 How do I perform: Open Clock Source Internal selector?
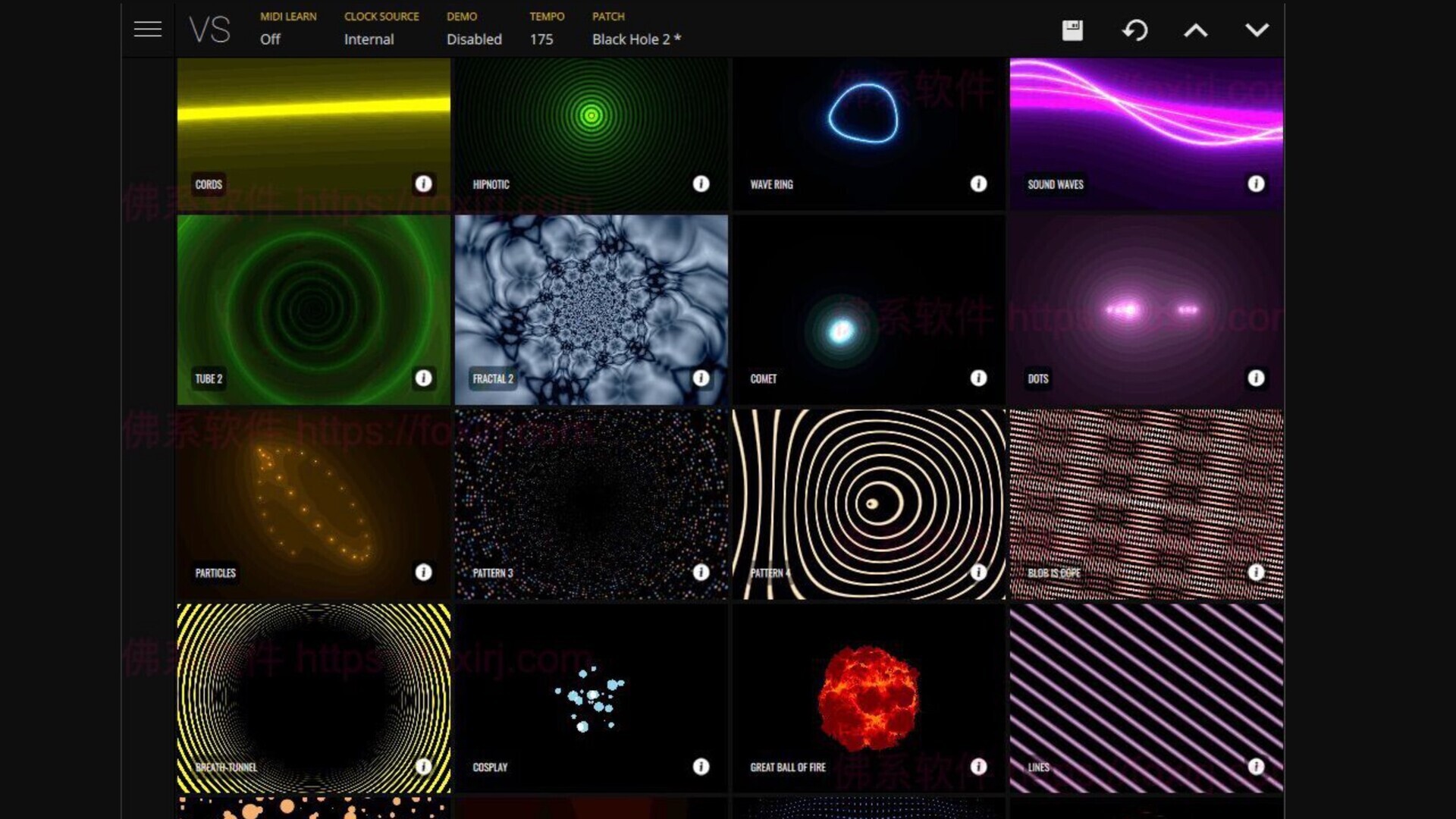coord(381,28)
